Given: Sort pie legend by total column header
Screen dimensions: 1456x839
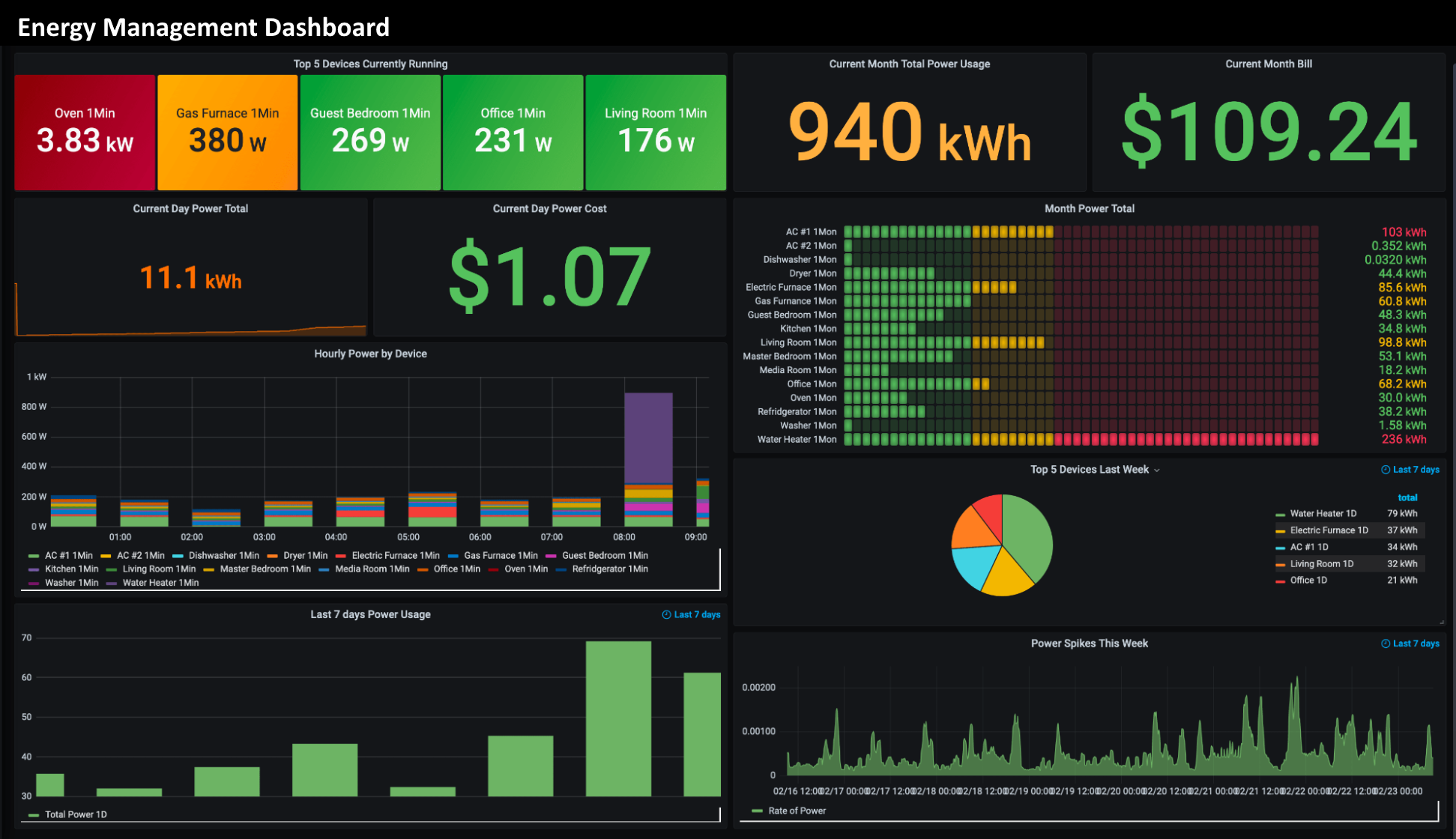Looking at the screenshot, I should pos(1407,497).
